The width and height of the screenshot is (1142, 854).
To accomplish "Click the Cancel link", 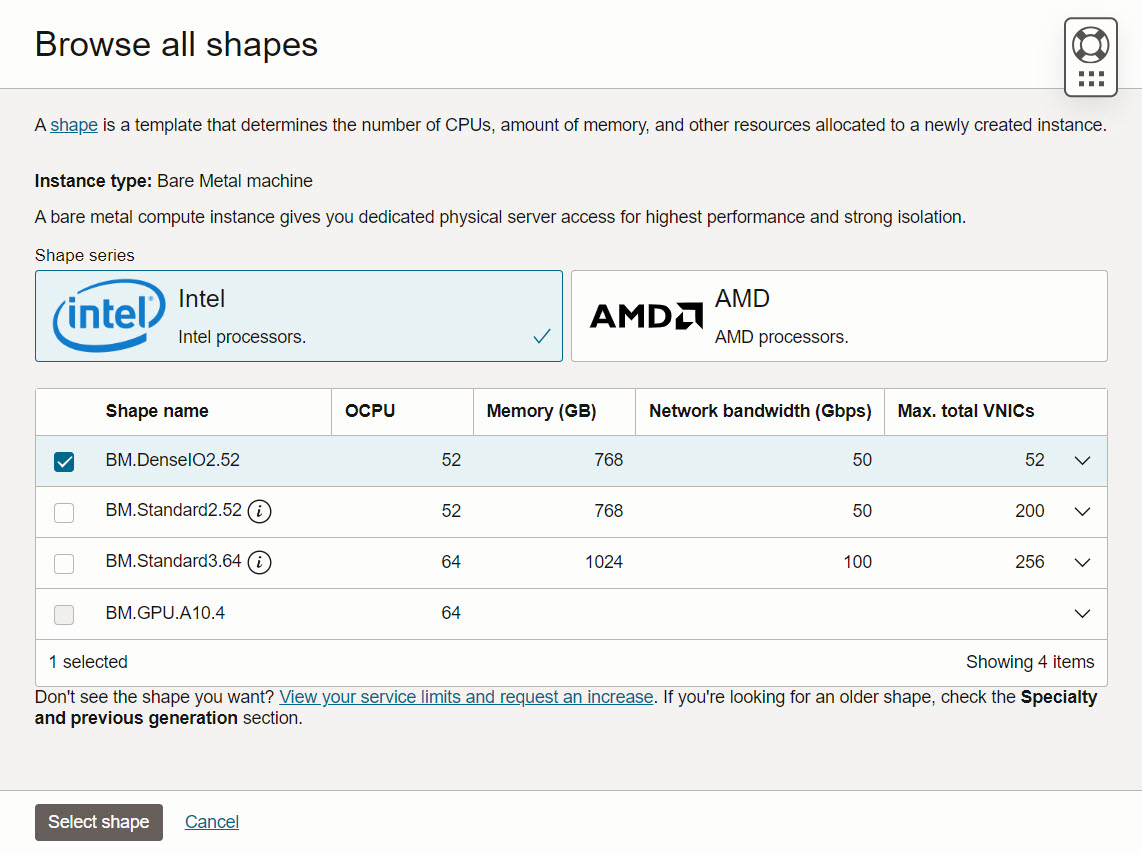I will click(212, 822).
